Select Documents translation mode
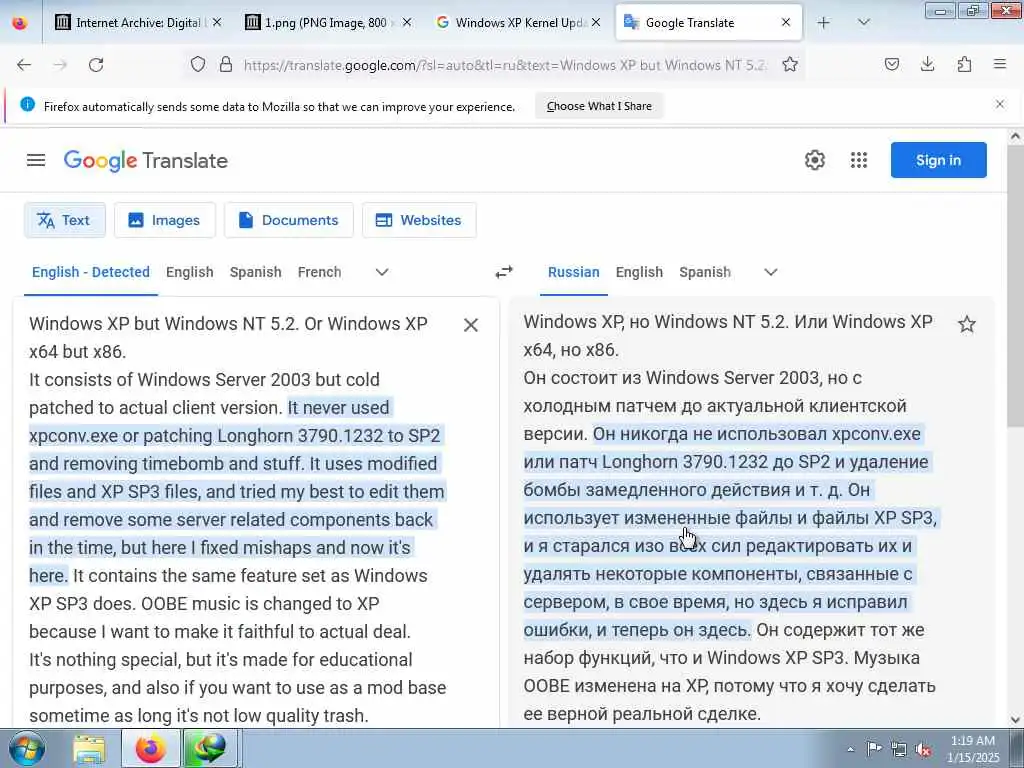The image size is (1024, 768). tap(289, 220)
